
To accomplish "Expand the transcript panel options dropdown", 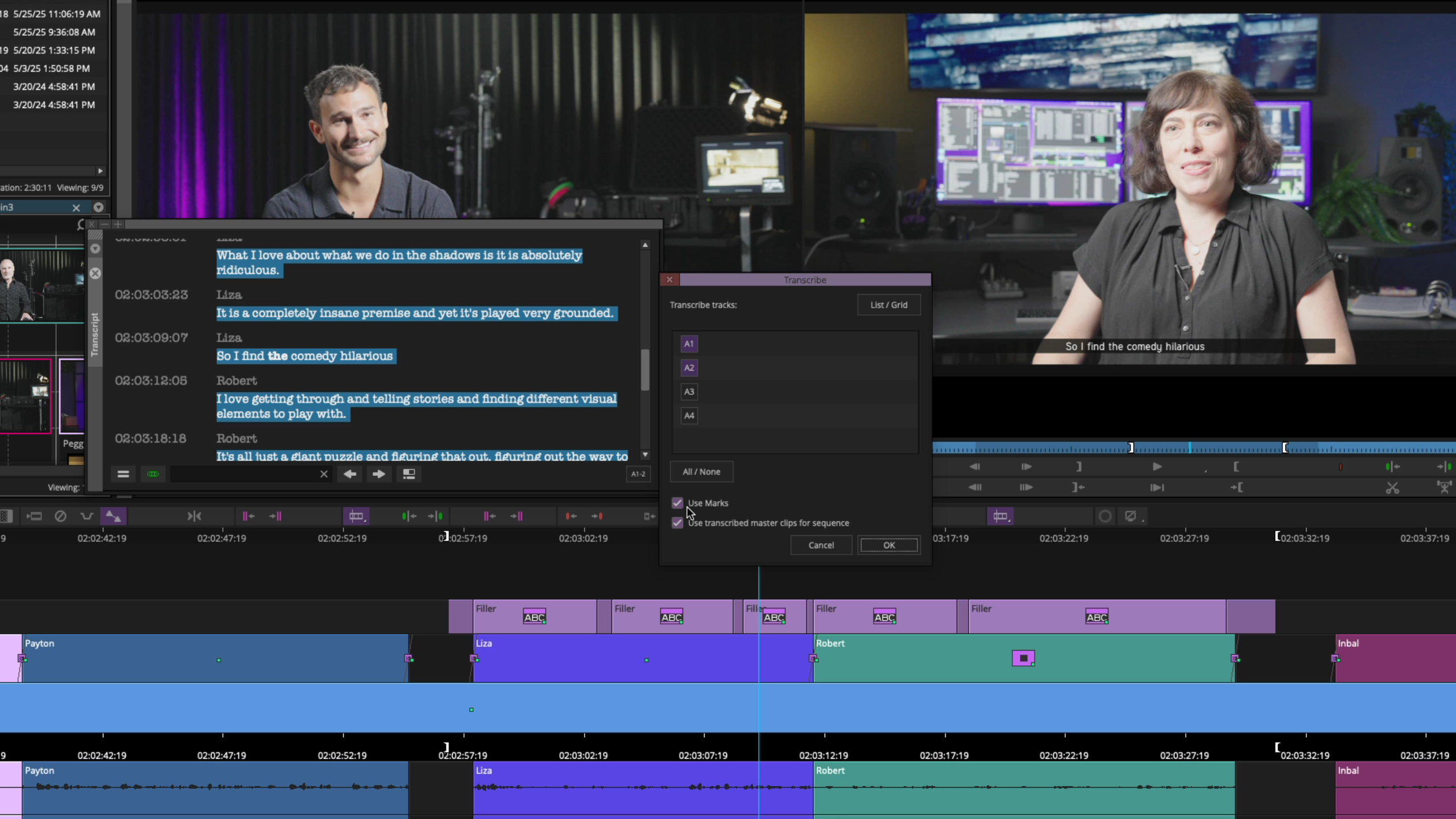I will [x=96, y=249].
